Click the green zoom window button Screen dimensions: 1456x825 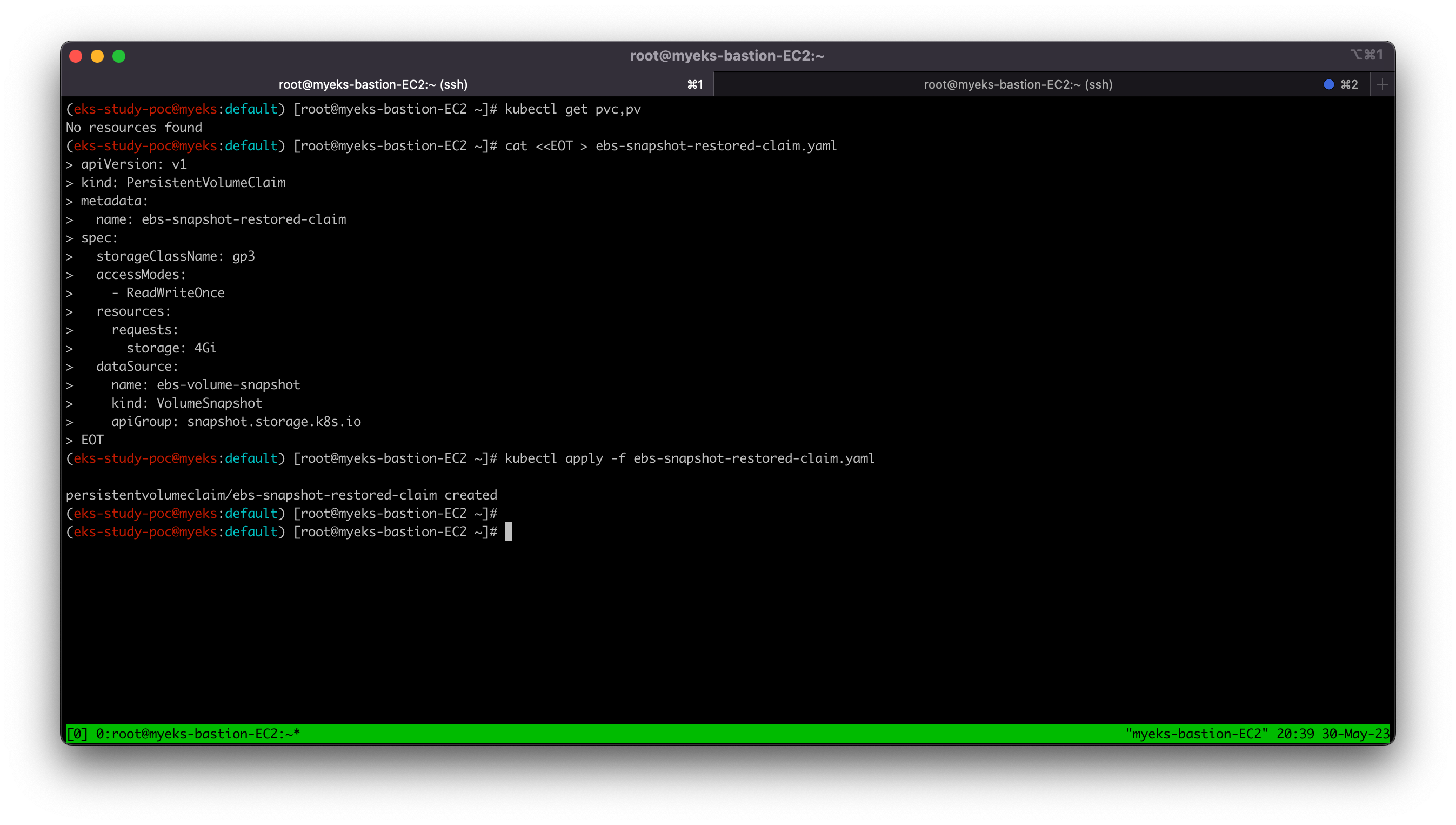[119, 56]
